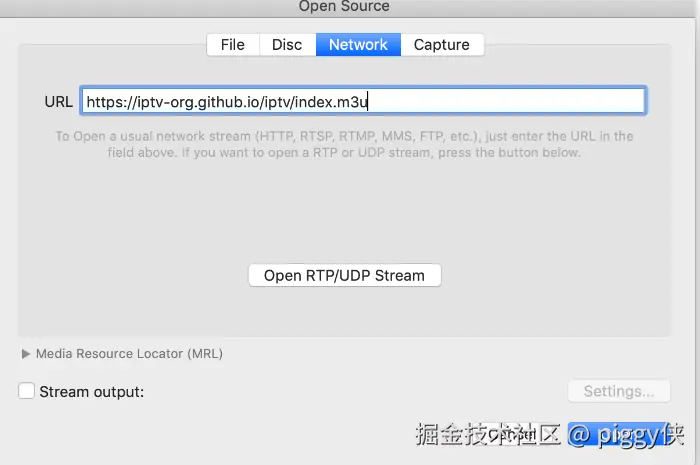Click the Stream output label text

point(92,392)
